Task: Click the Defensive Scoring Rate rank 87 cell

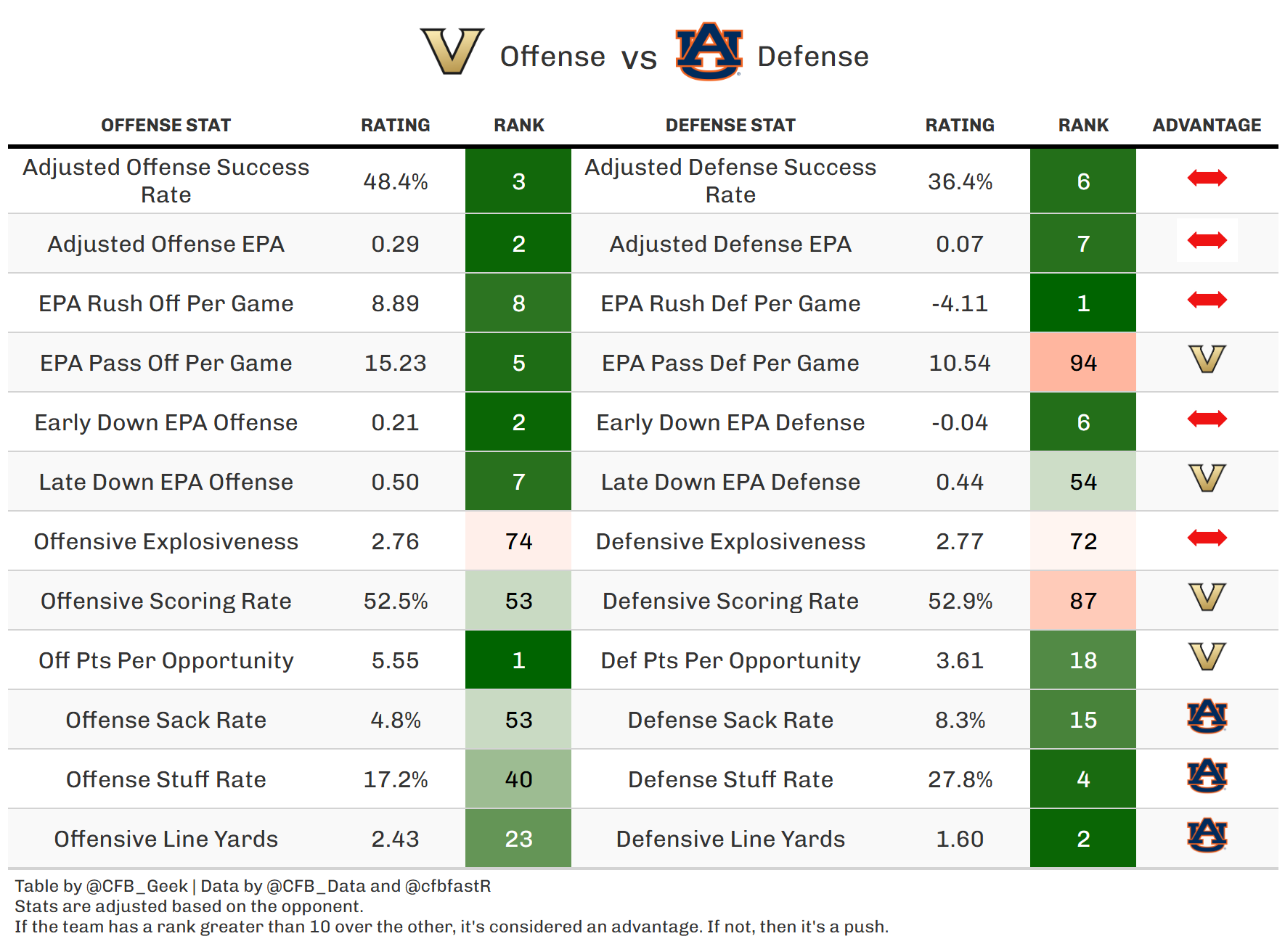Action: (1082, 601)
